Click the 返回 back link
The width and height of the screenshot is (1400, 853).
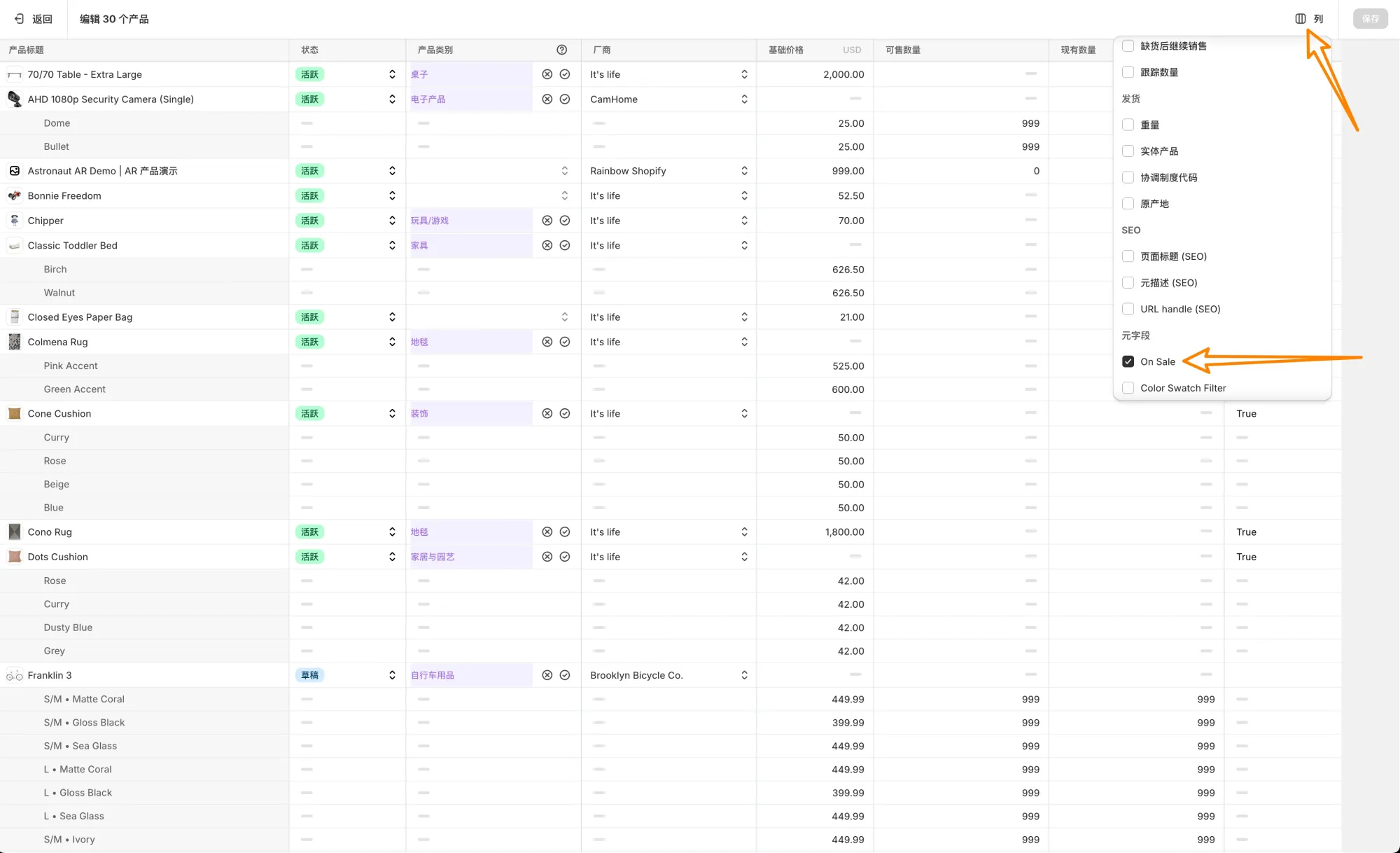[x=42, y=19]
